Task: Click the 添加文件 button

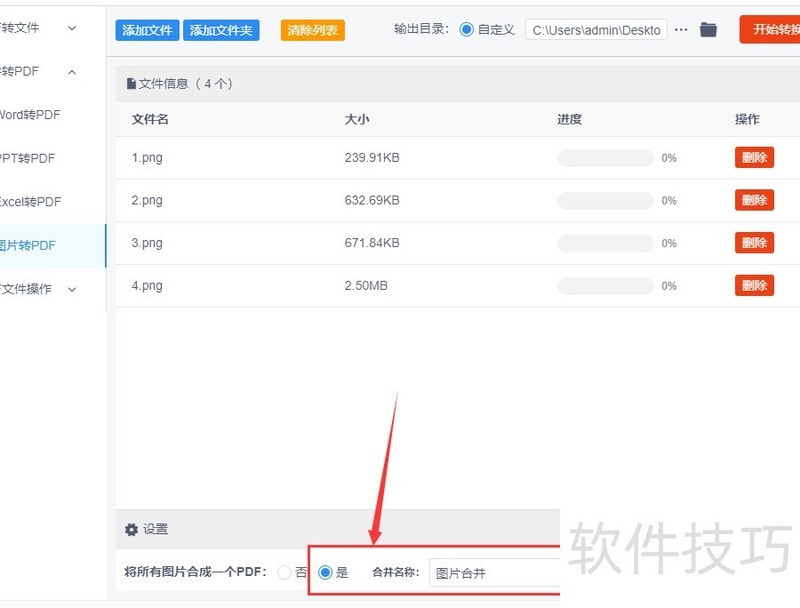Action: tap(146, 31)
